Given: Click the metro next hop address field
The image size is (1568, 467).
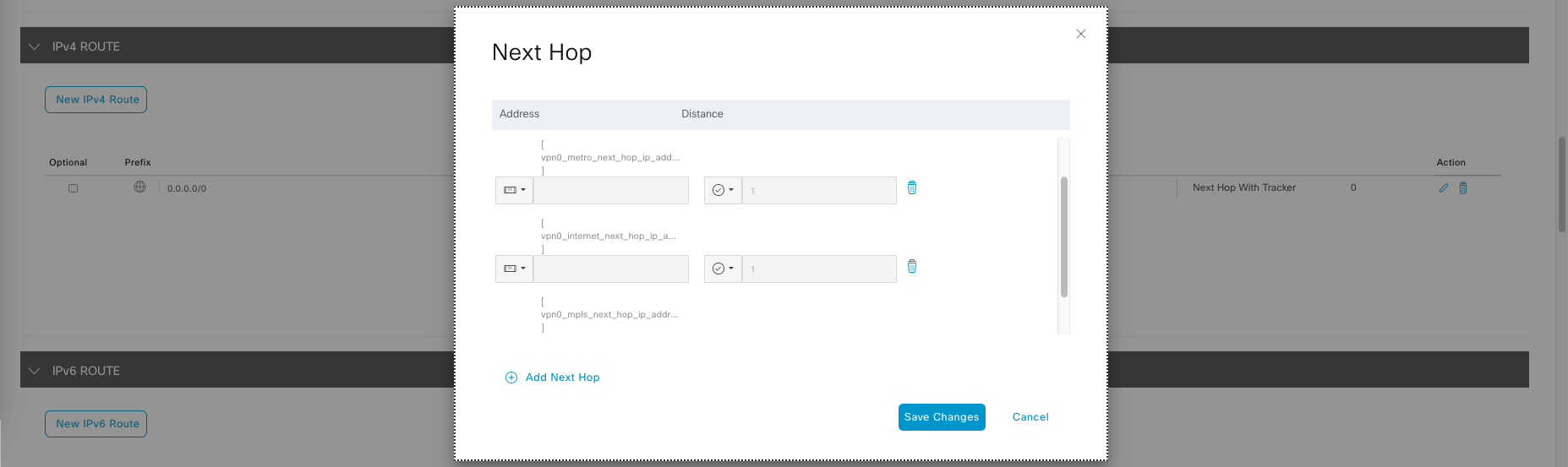Looking at the screenshot, I should [610, 190].
